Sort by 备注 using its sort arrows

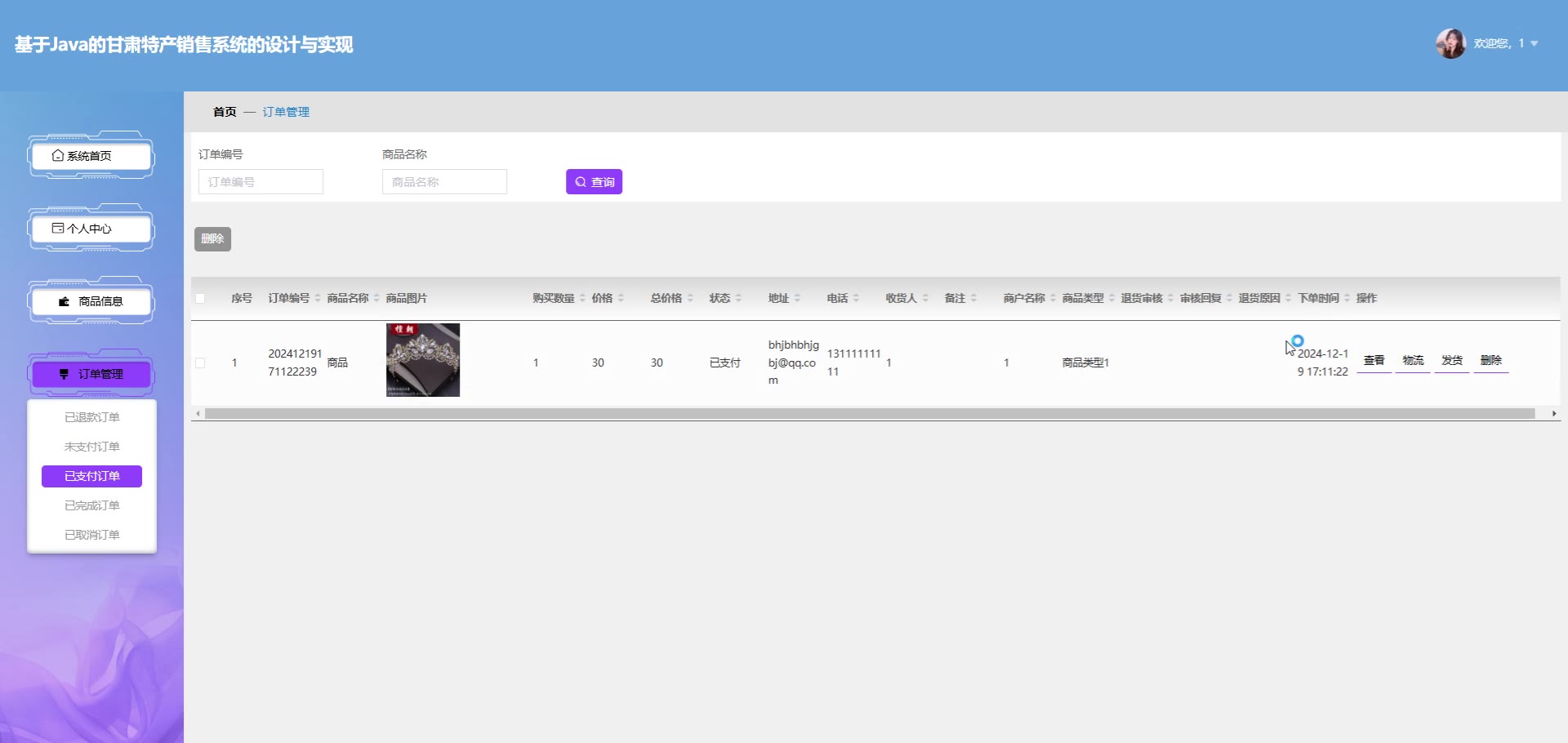973,298
